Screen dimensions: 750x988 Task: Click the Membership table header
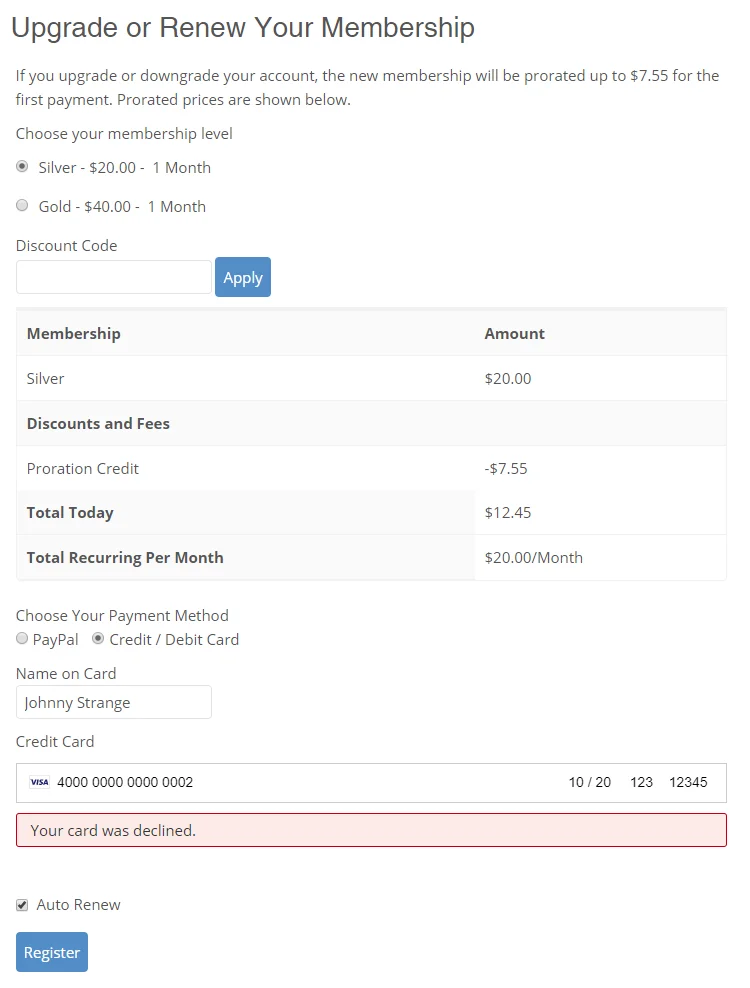pos(74,333)
